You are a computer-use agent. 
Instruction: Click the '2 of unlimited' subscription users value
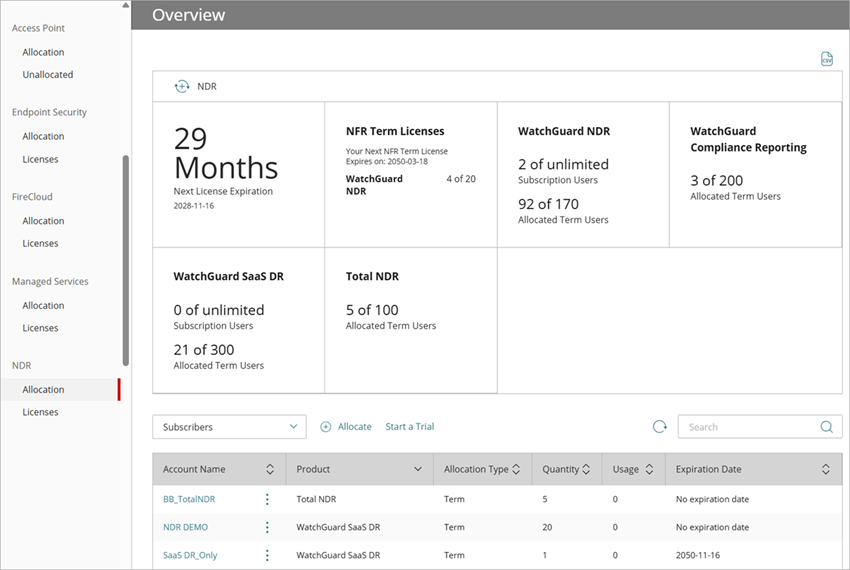click(x=563, y=164)
